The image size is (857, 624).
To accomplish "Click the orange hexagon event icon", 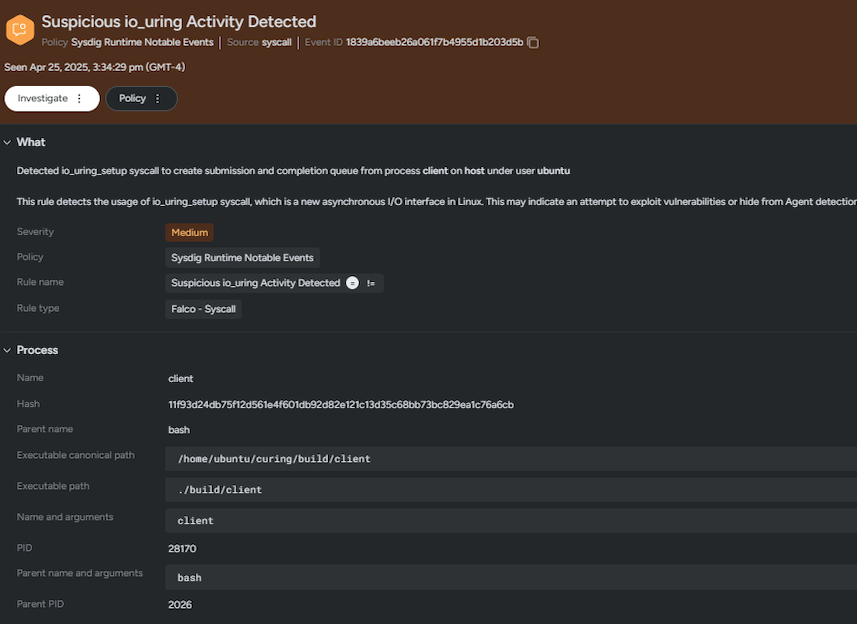I will [20, 30].
